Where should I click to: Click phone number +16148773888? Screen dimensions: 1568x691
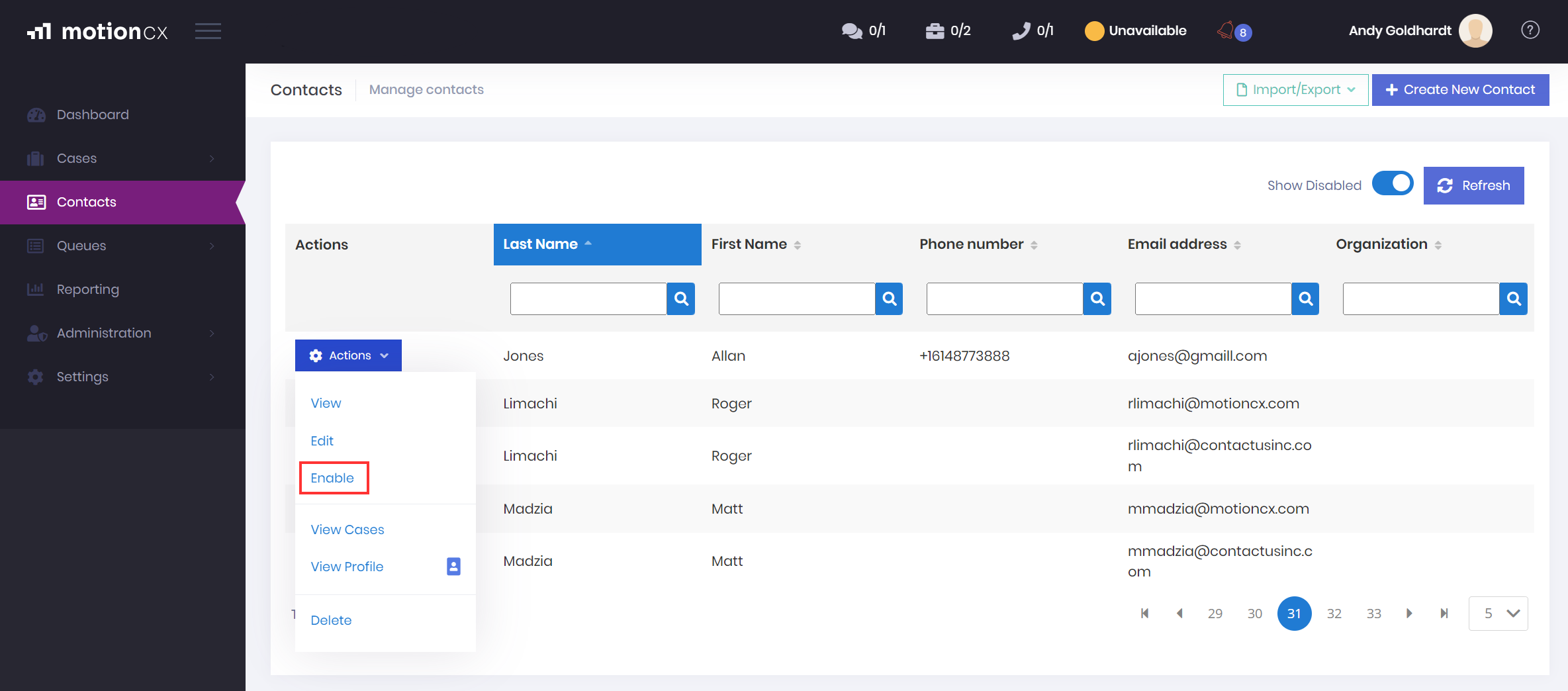(964, 356)
